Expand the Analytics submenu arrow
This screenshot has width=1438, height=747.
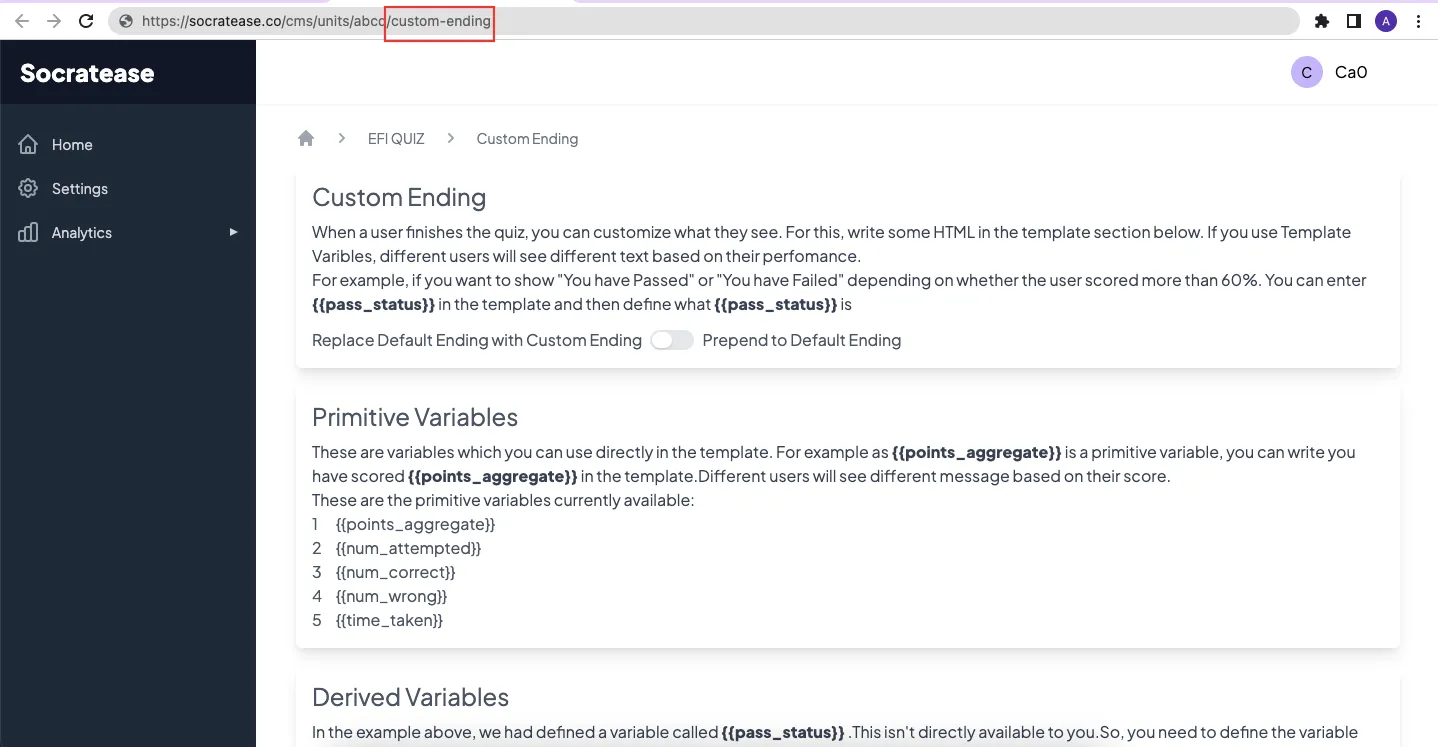click(x=234, y=232)
